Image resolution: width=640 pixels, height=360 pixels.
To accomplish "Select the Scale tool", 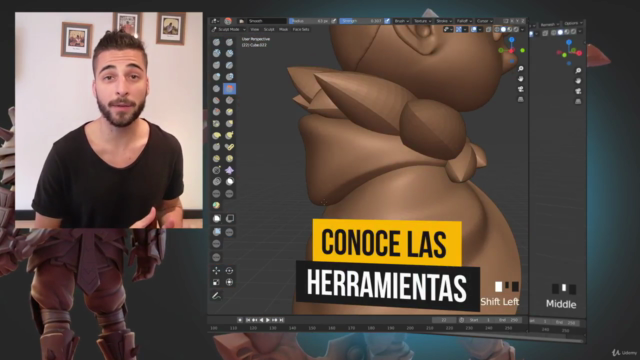I will click(216, 282).
